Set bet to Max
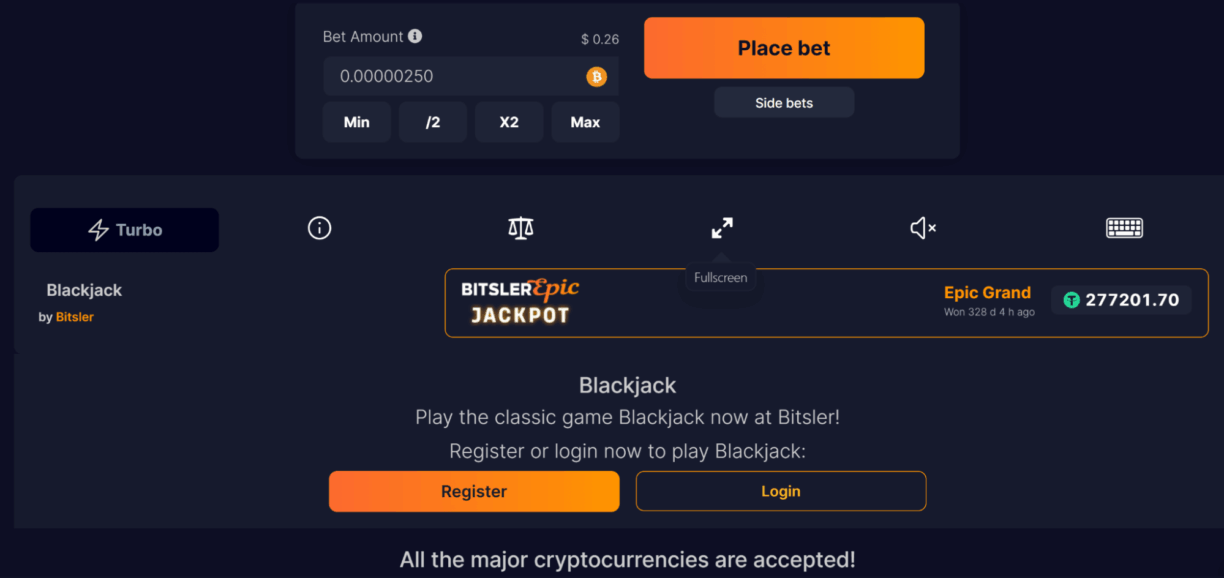 tap(585, 122)
